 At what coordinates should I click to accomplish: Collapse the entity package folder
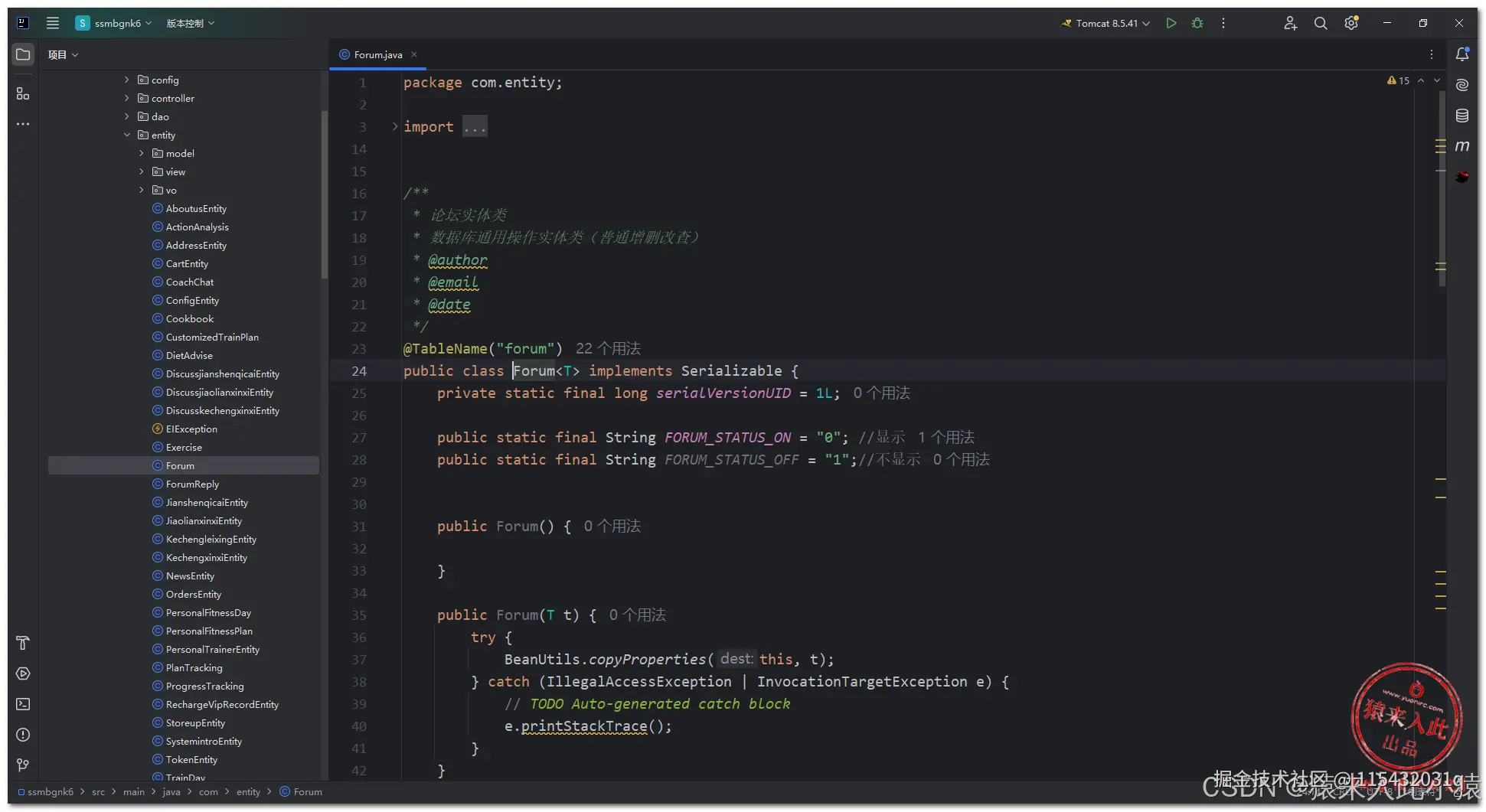[x=127, y=135]
